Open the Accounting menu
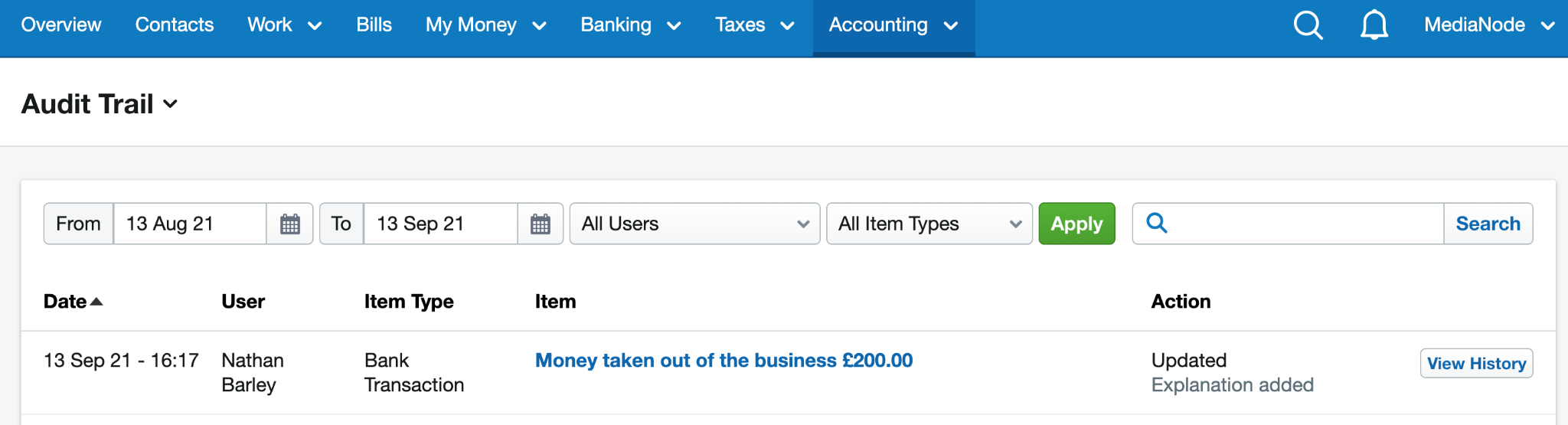The image size is (1568, 425). tap(893, 25)
